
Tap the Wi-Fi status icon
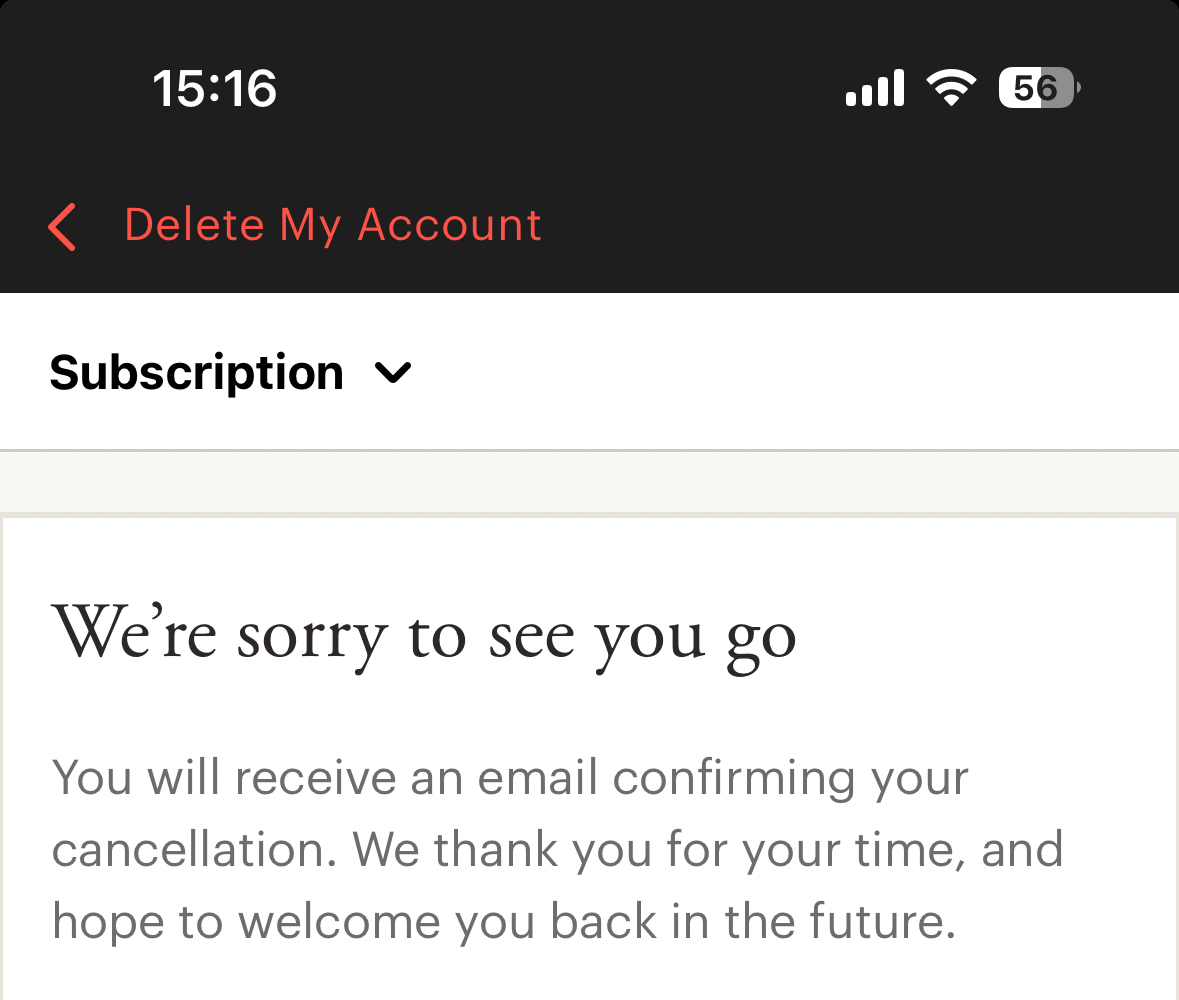click(951, 88)
